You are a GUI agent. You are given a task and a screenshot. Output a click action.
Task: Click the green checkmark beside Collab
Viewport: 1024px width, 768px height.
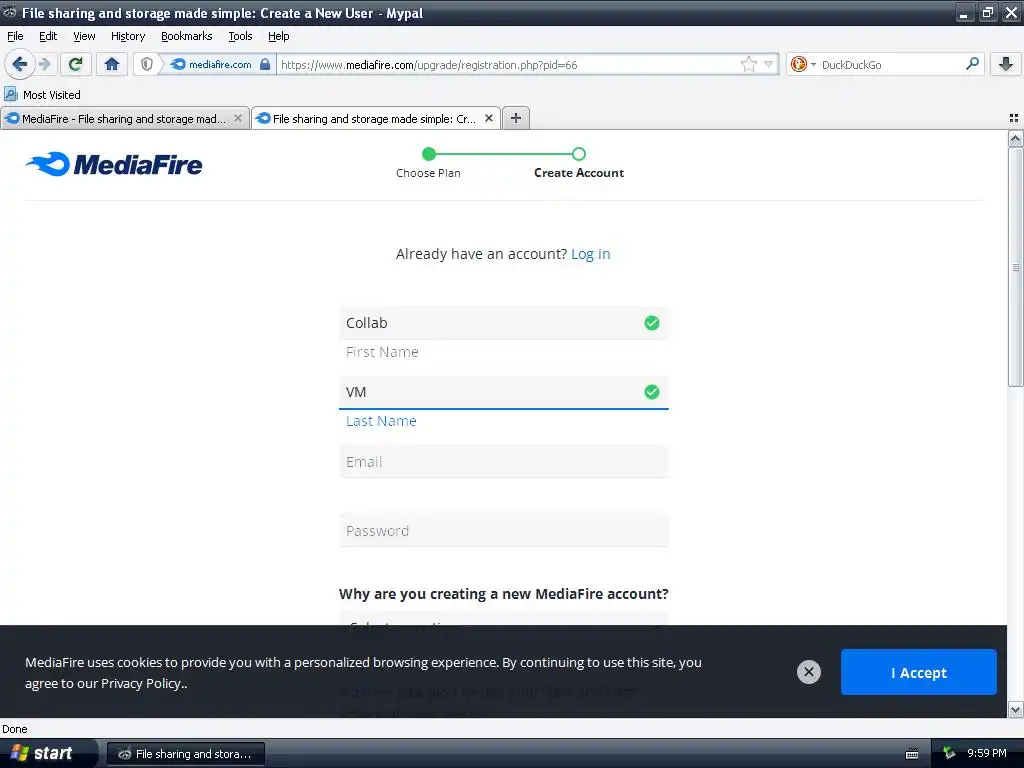pos(652,323)
